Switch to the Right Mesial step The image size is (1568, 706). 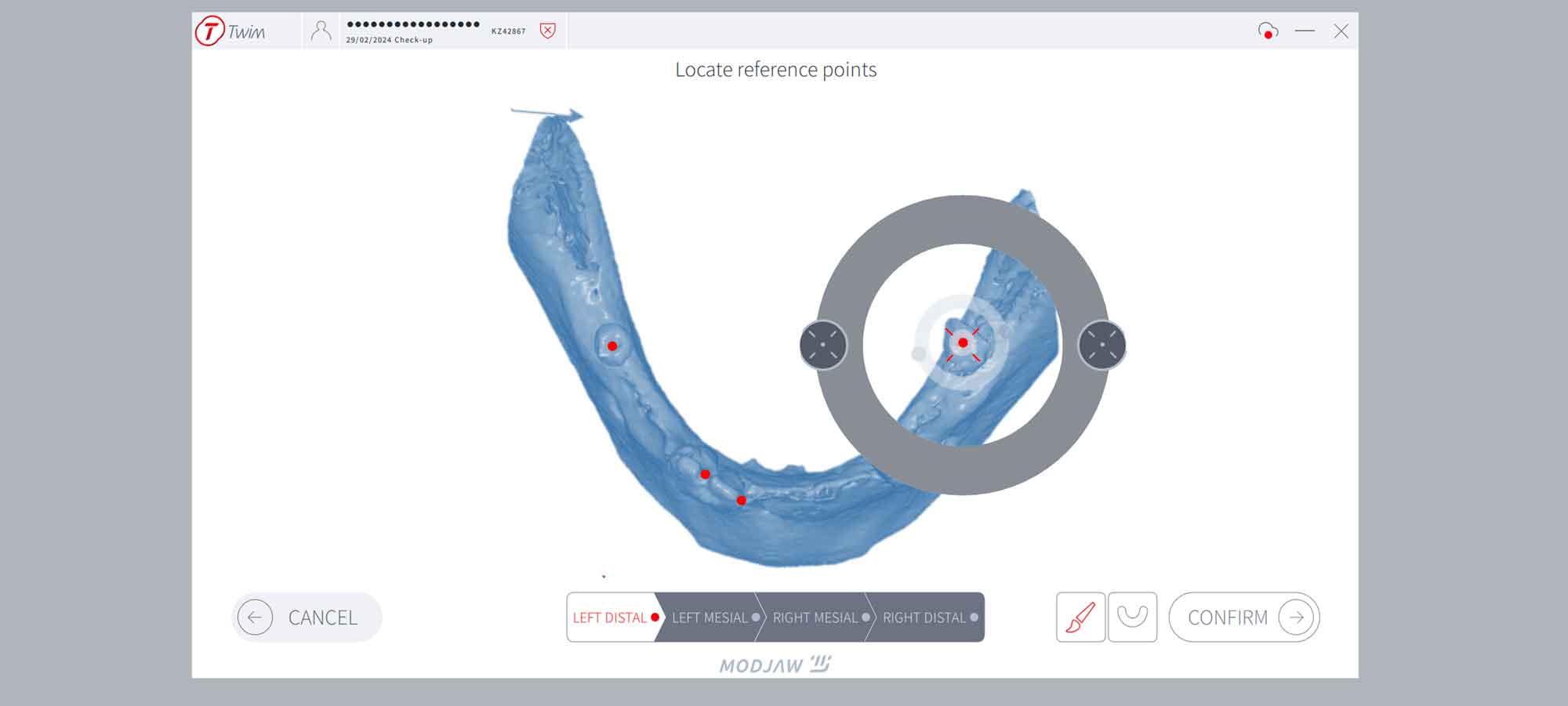coord(815,617)
